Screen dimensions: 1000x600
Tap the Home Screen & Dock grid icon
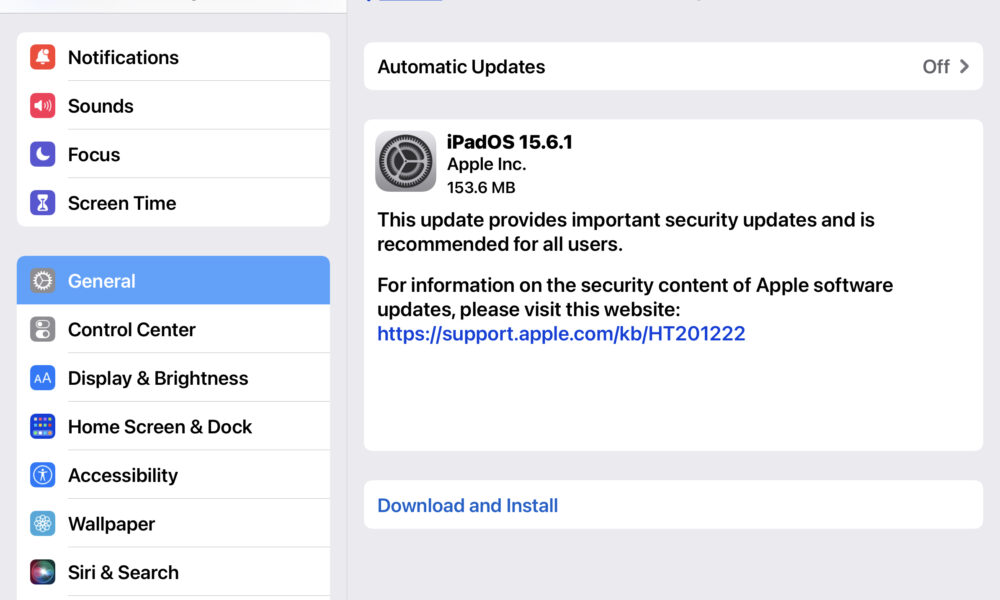pos(43,427)
